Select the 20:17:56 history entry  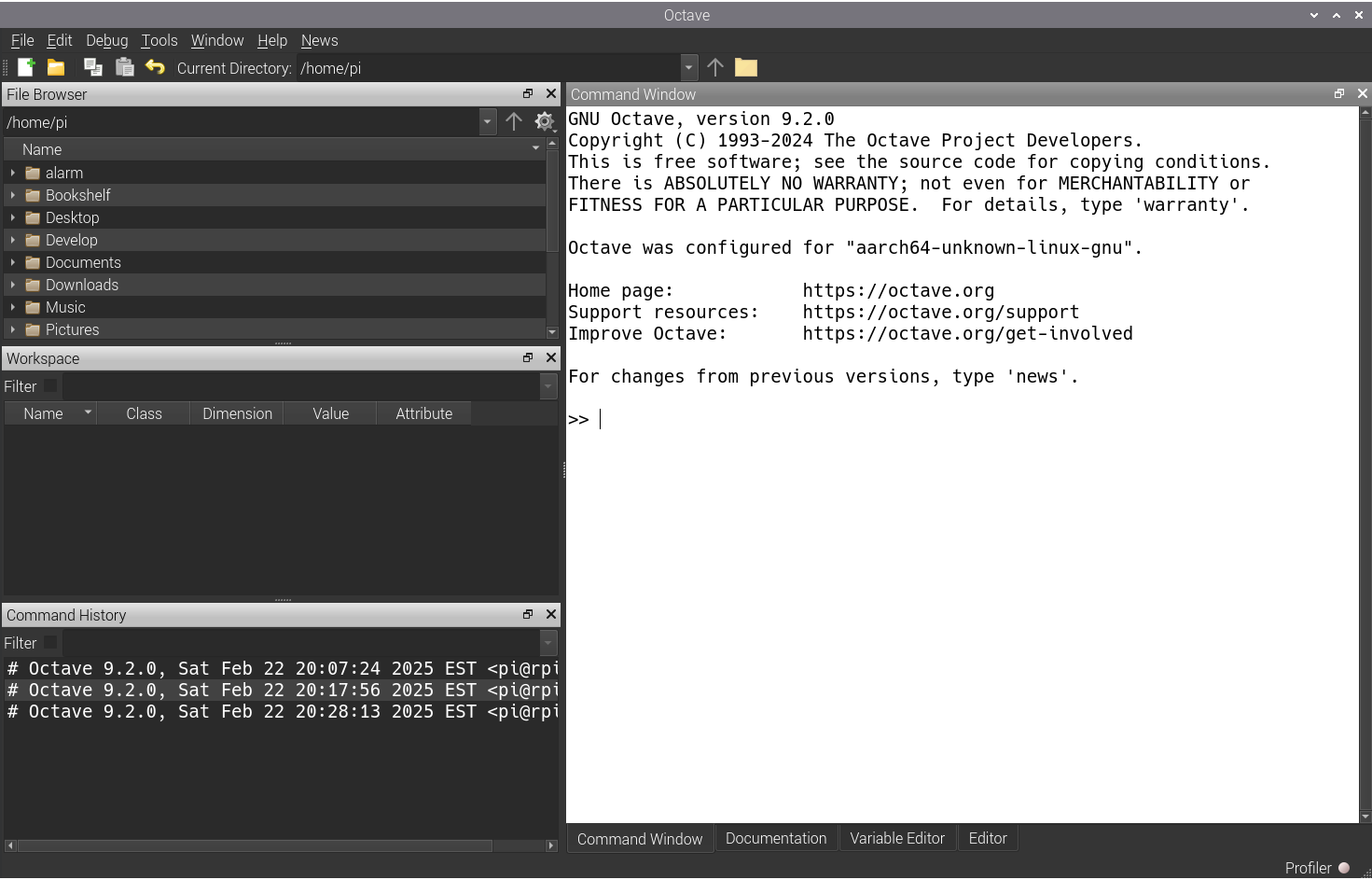(x=282, y=690)
